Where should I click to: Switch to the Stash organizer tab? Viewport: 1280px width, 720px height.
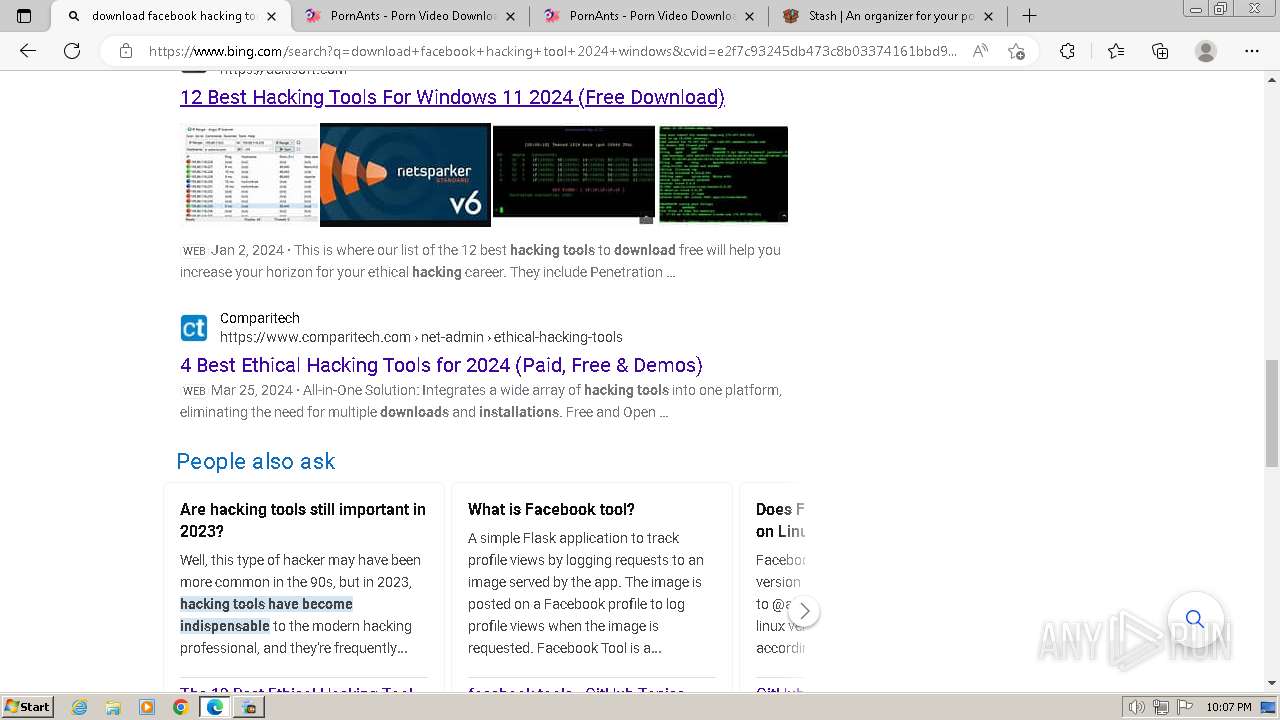click(889, 16)
